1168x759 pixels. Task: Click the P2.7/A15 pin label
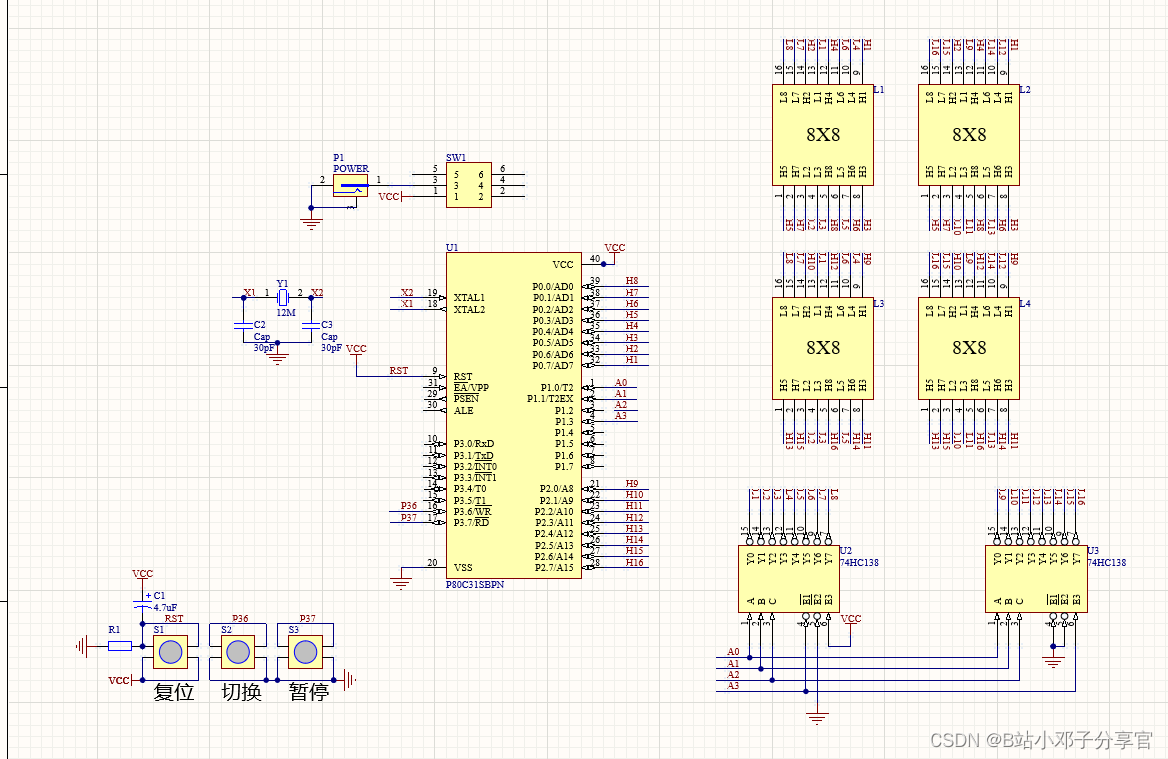(554, 568)
